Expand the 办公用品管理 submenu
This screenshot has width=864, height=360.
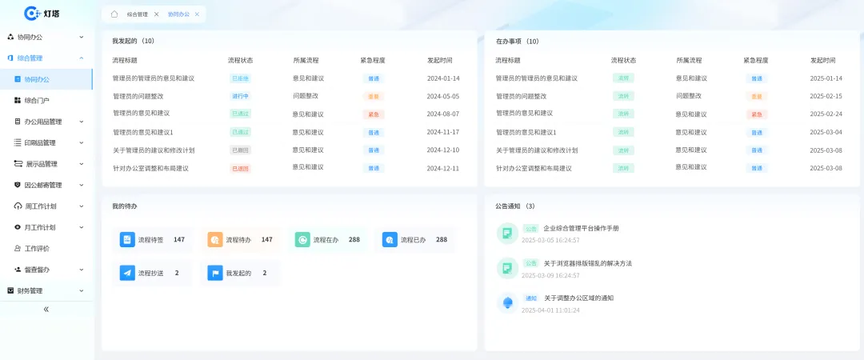pos(82,122)
